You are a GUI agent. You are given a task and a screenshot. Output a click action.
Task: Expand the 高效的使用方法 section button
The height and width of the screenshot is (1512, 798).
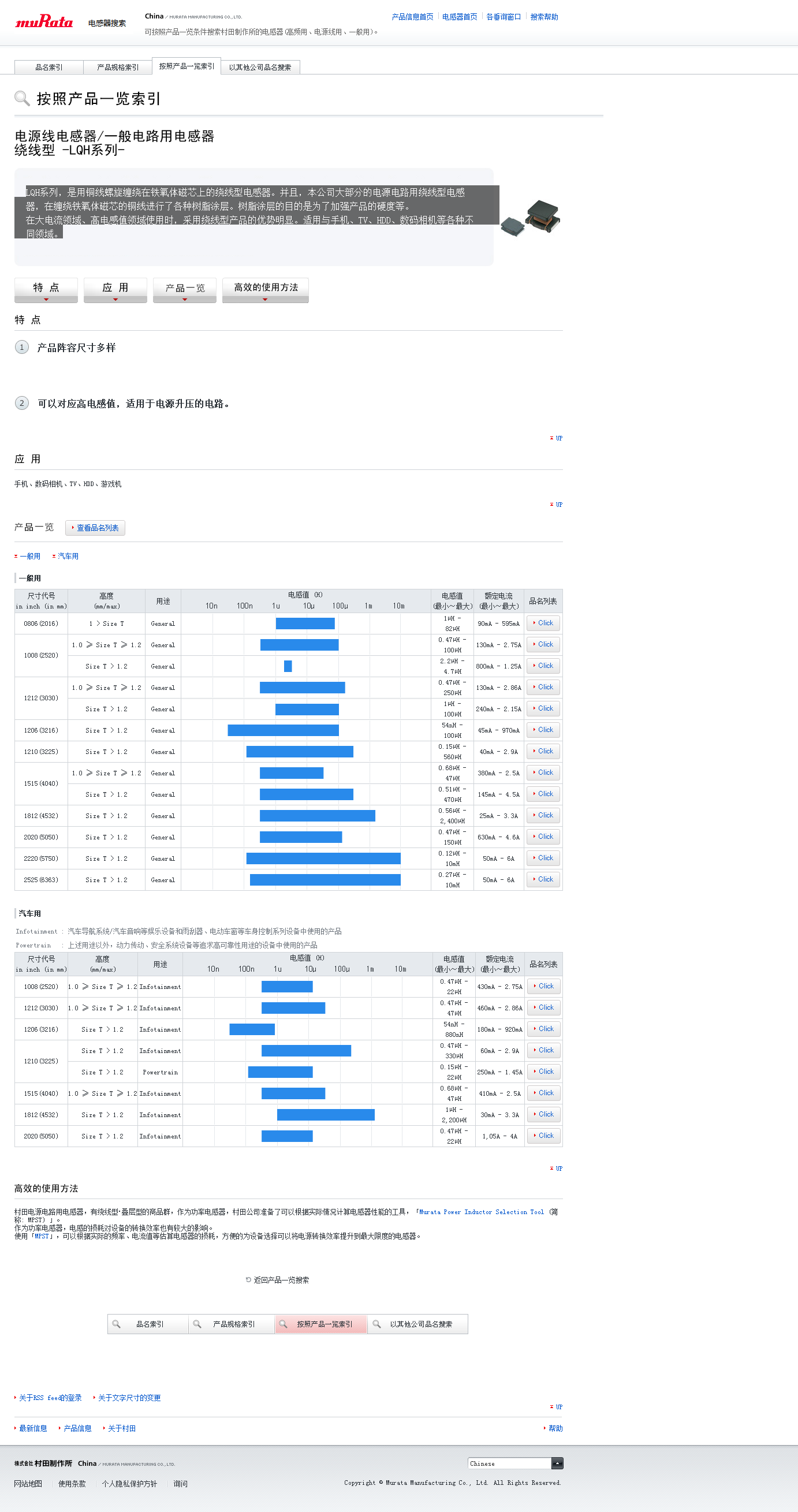coord(266,289)
